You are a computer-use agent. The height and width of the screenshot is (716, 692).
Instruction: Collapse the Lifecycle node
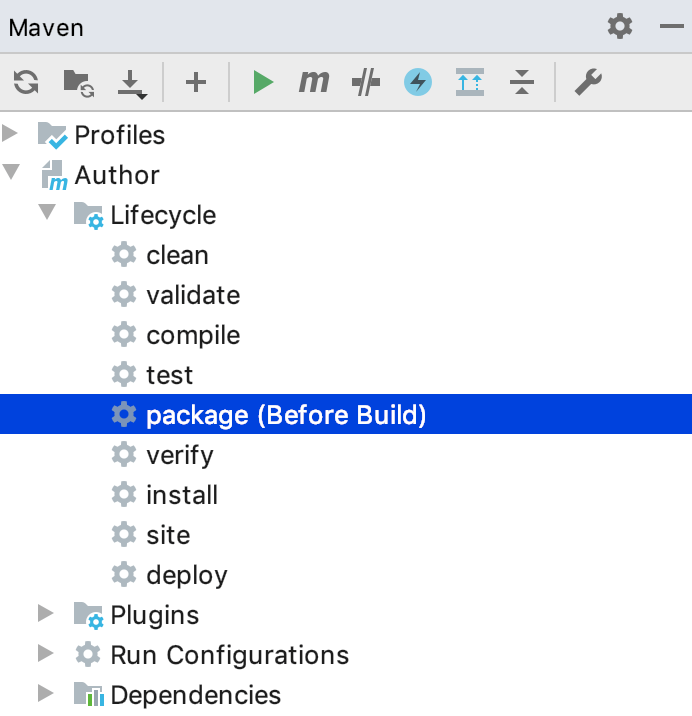pyautogui.click(x=47, y=212)
